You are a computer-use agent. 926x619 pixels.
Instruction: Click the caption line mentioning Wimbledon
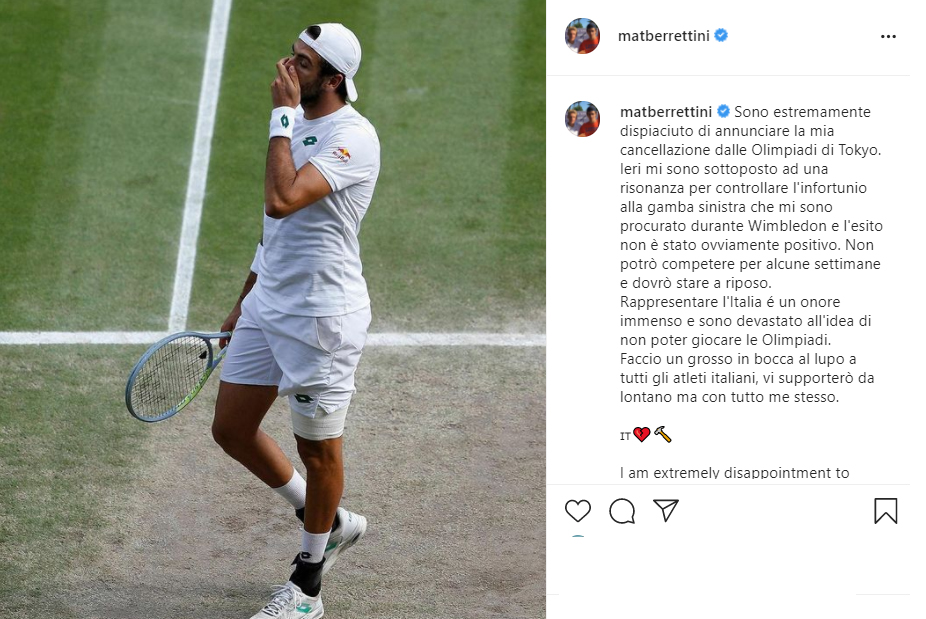tap(751, 226)
